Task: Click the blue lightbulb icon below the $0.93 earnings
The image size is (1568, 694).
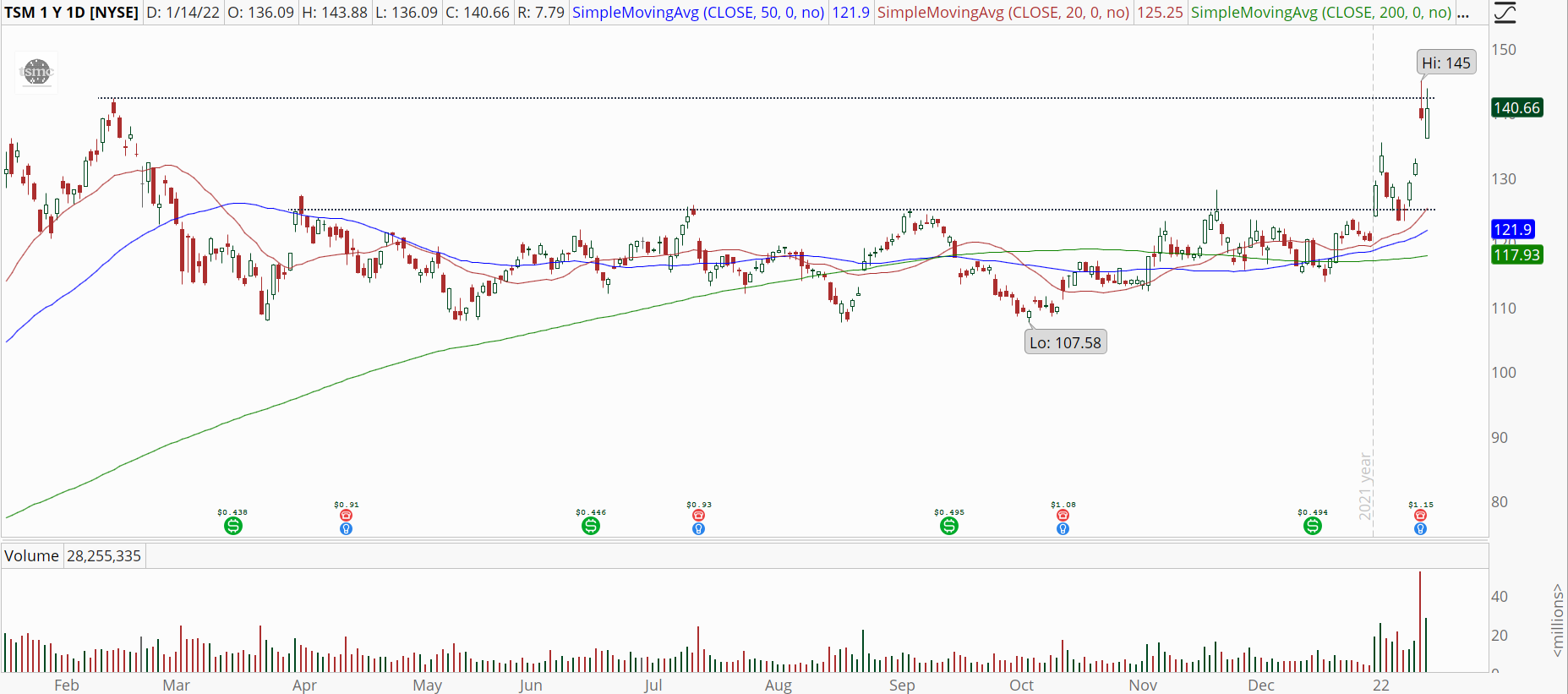Action: point(698,529)
